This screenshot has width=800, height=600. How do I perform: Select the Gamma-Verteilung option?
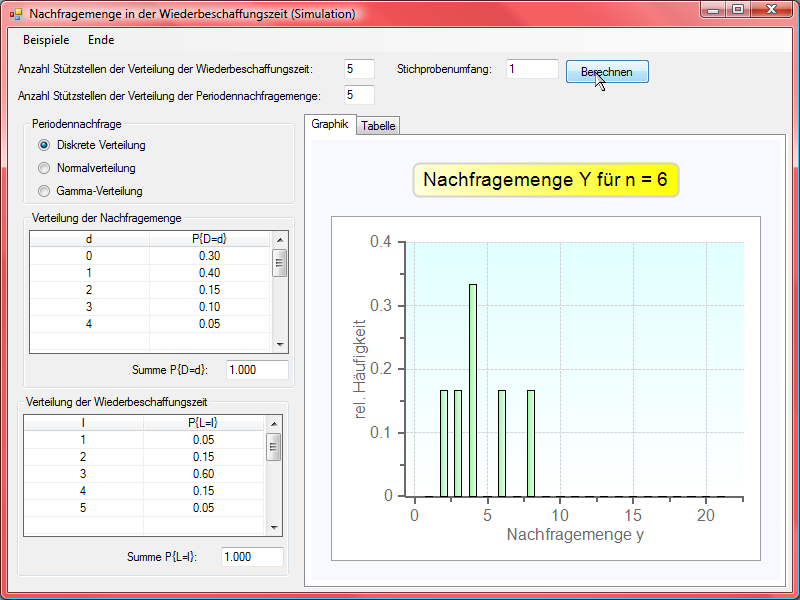point(43,191)
